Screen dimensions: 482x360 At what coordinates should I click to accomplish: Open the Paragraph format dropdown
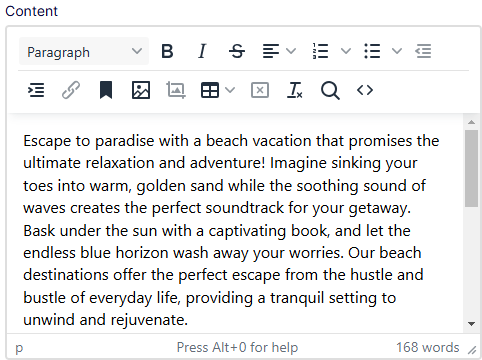point(84,51)
